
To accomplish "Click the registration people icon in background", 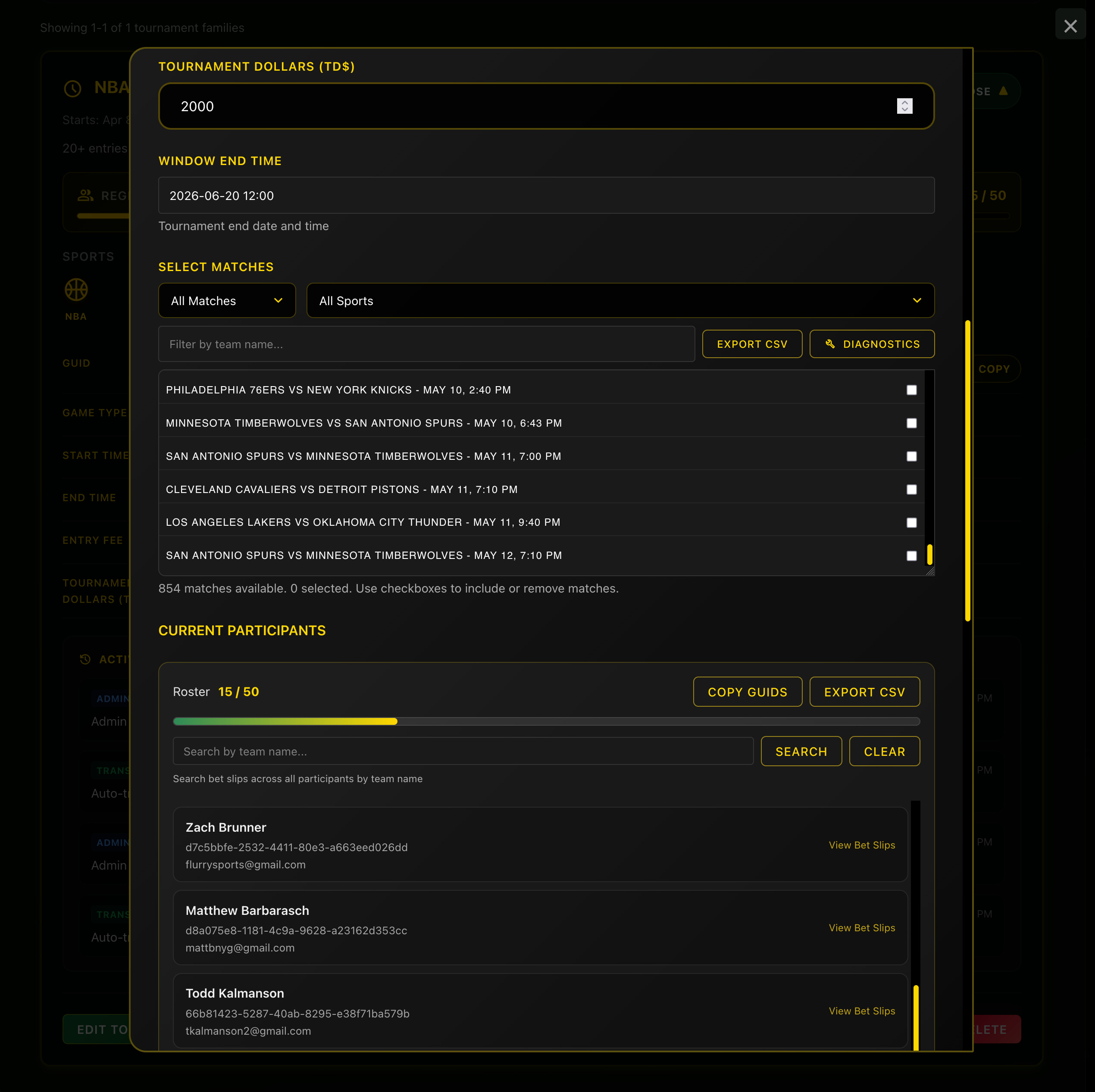I will [86, 195].
